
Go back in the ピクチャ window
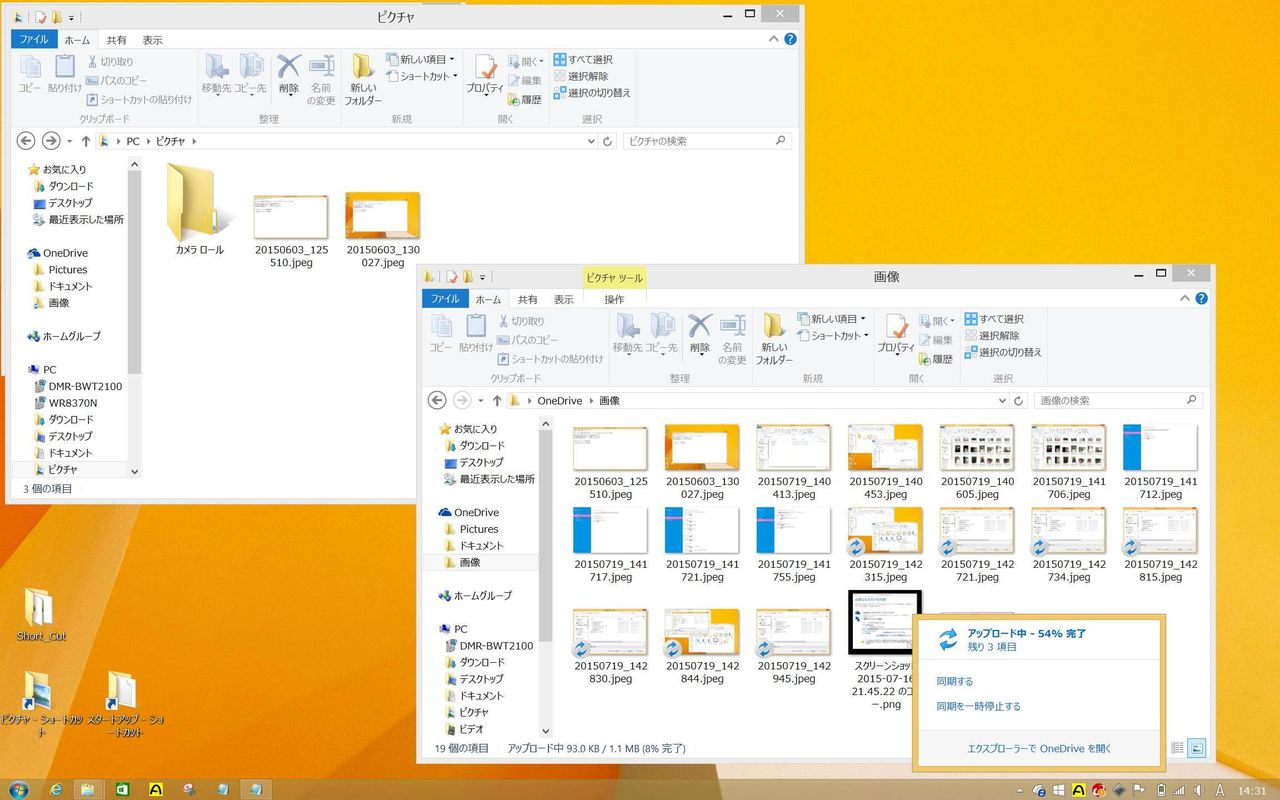(x=26, y=141)
